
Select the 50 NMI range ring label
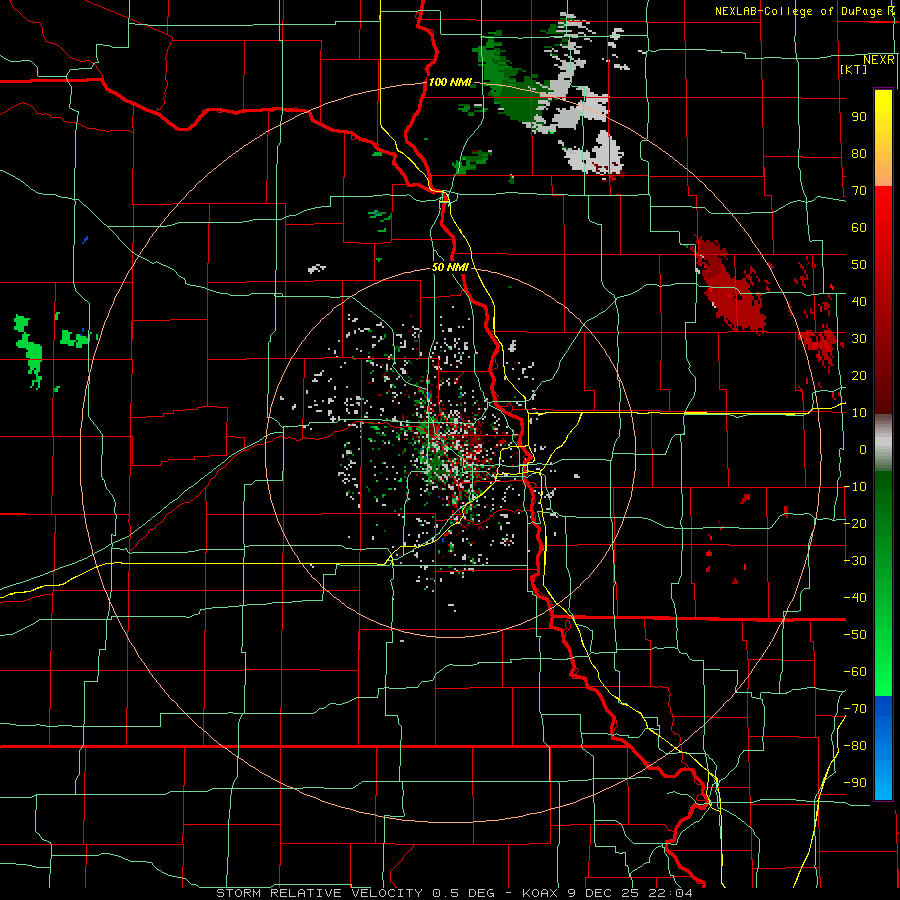click(451, 267)
